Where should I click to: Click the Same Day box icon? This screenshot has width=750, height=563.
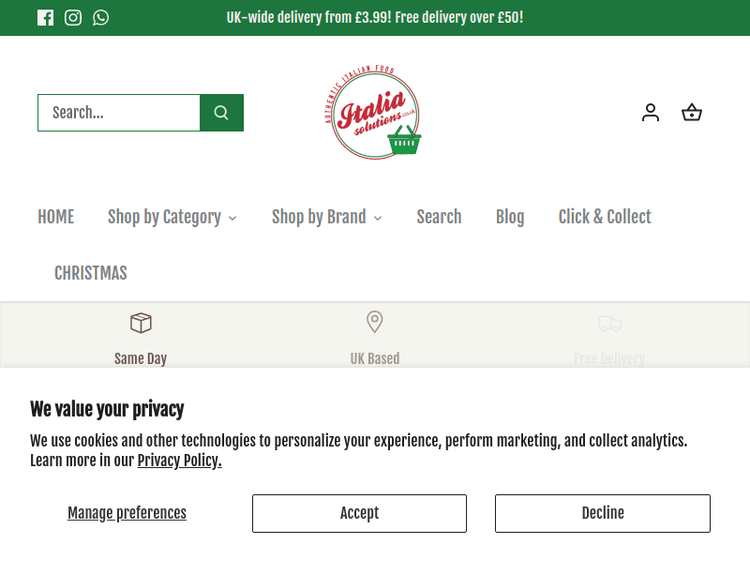141,323
